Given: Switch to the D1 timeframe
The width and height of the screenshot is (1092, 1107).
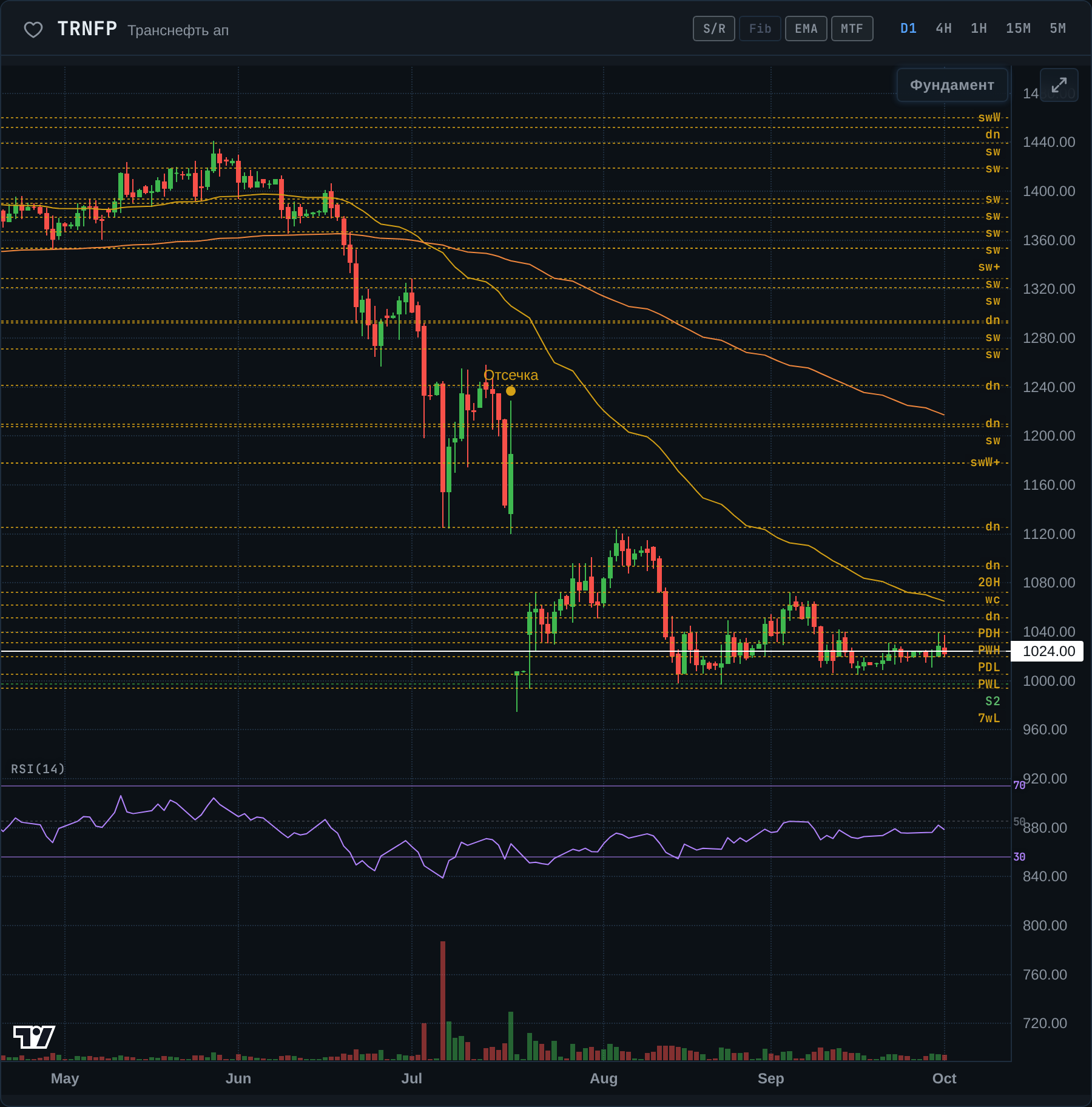Looking at the screenshot, I should [908, 29].
